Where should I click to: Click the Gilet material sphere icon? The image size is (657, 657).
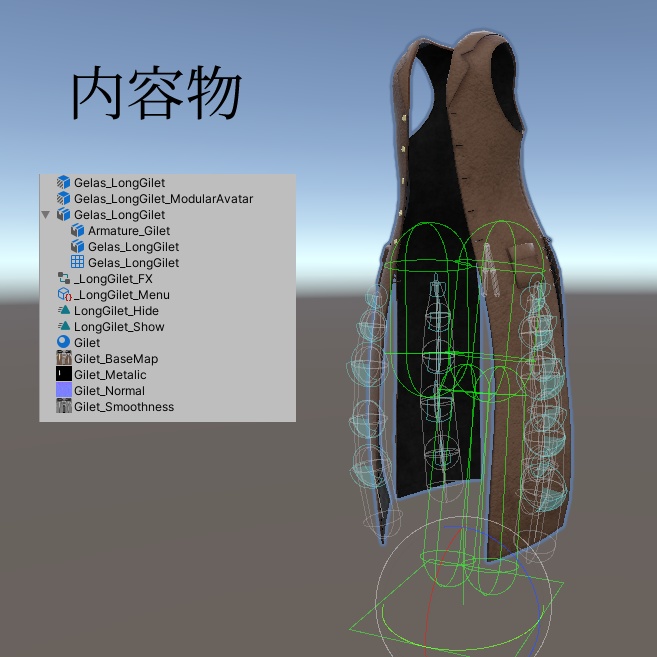point(64,342)
